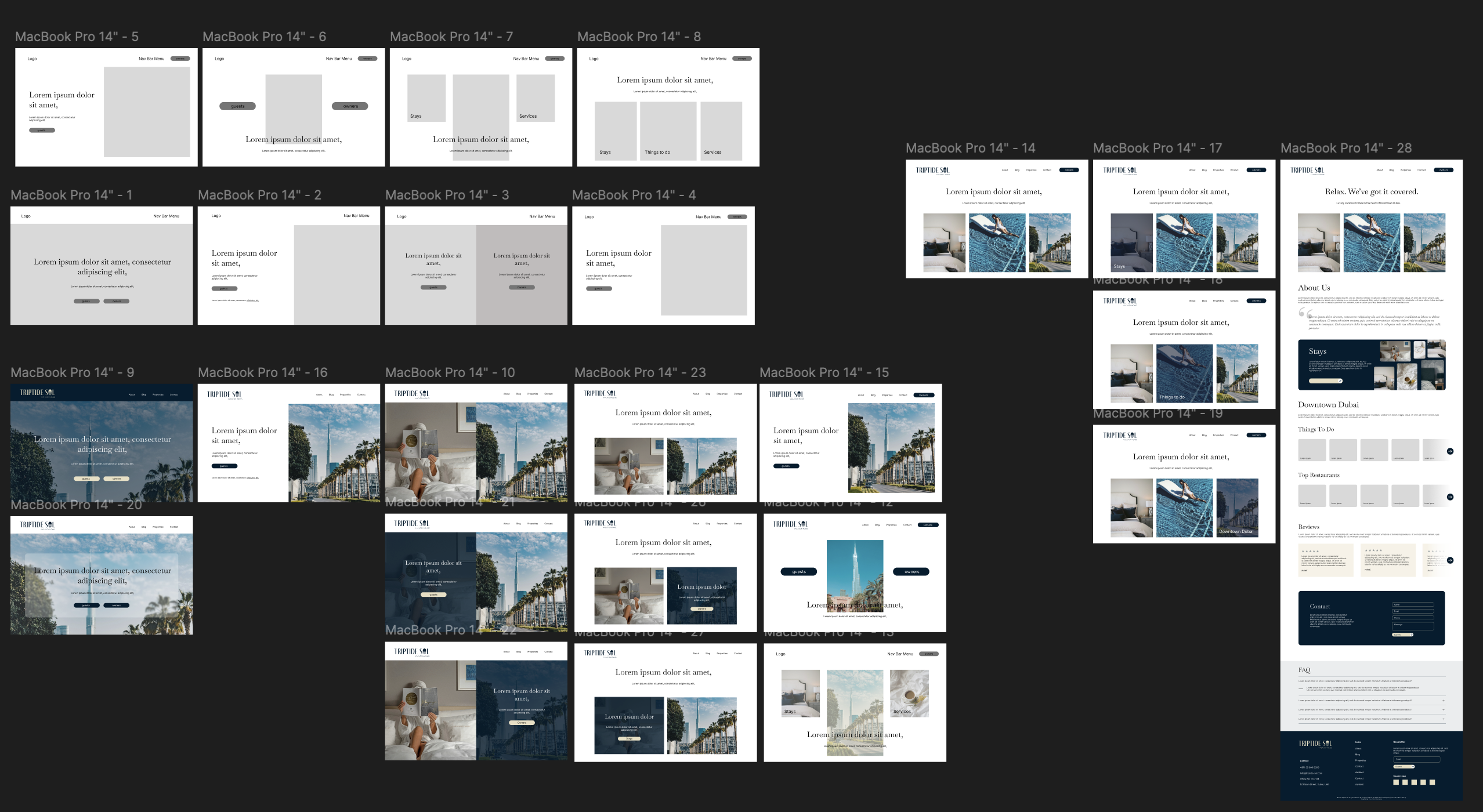This screenshot has height=812, width=1483.
Task: Select the frame label MacBook Pro 14" - 8
Action: click(639, 37)
